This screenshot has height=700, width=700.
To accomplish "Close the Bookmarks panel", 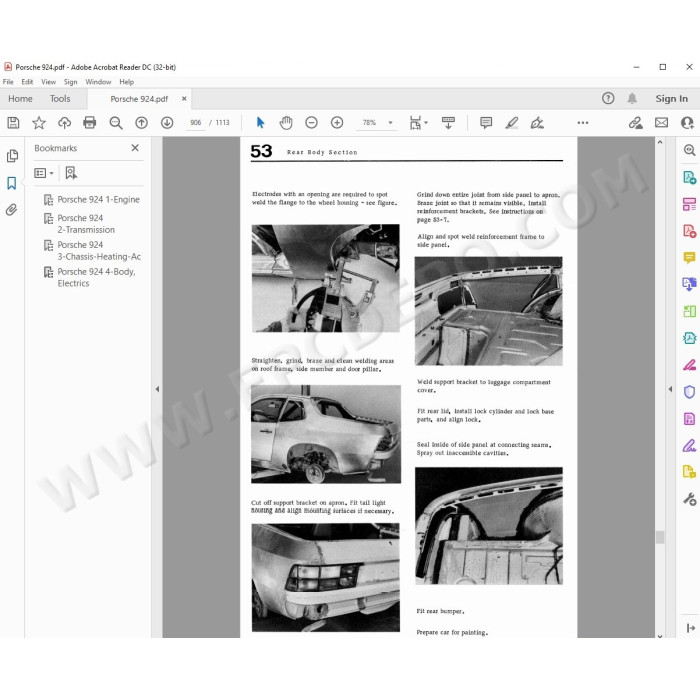I will (x=135, y=148).
